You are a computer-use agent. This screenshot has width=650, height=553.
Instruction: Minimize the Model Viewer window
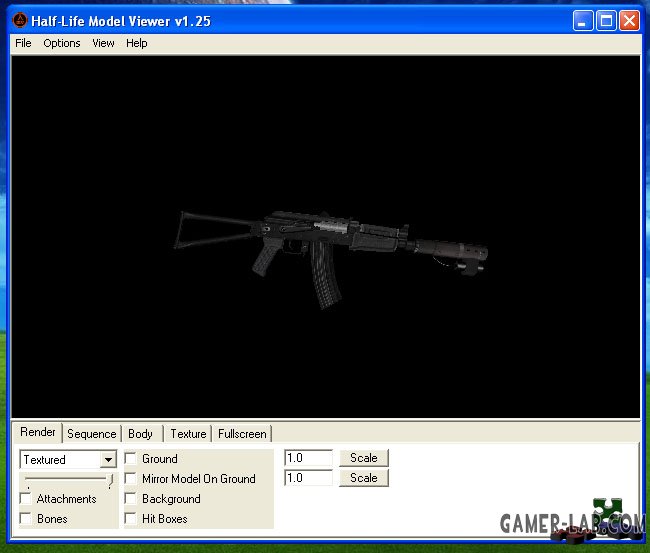[582, 20]
